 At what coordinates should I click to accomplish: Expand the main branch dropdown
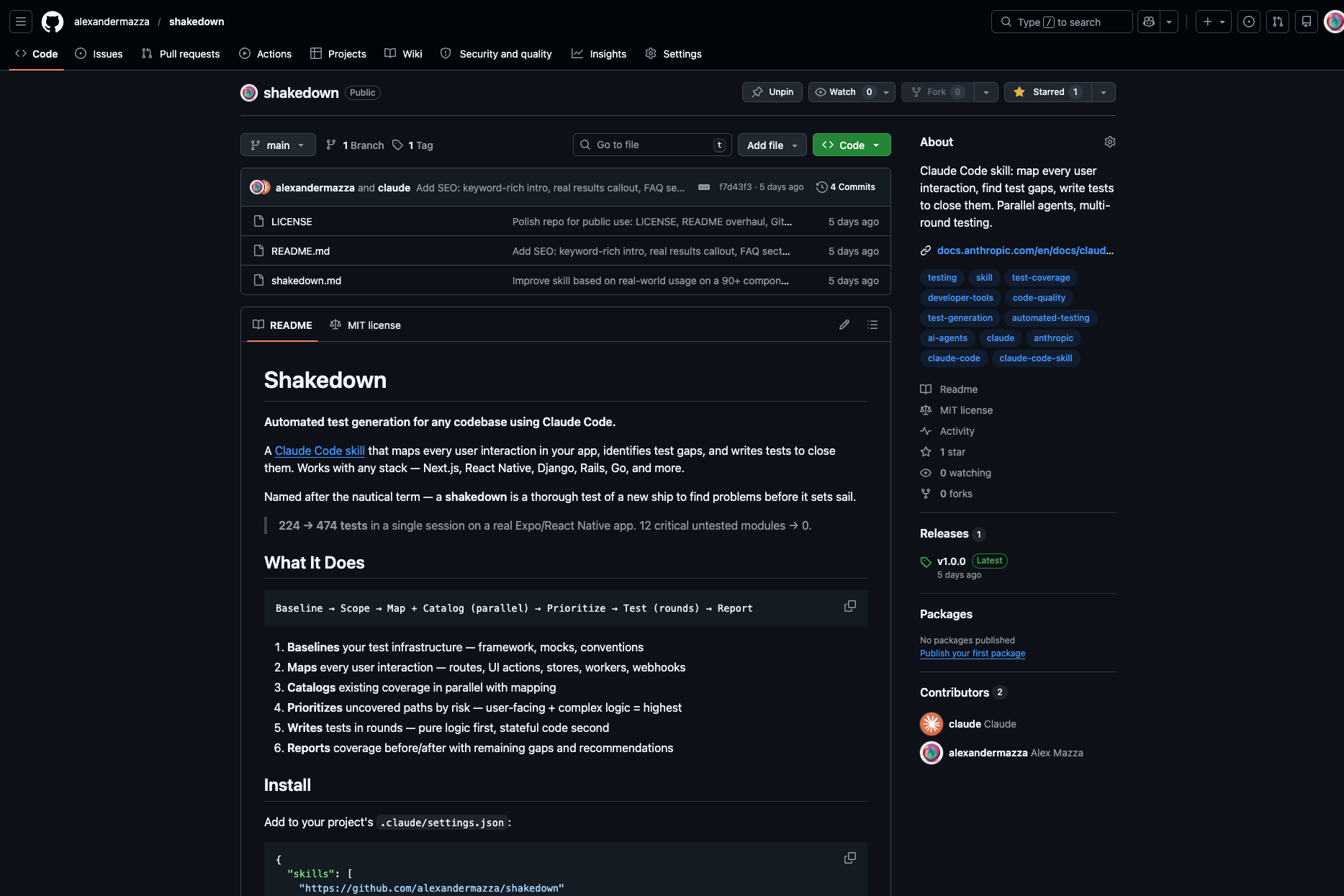278,145
